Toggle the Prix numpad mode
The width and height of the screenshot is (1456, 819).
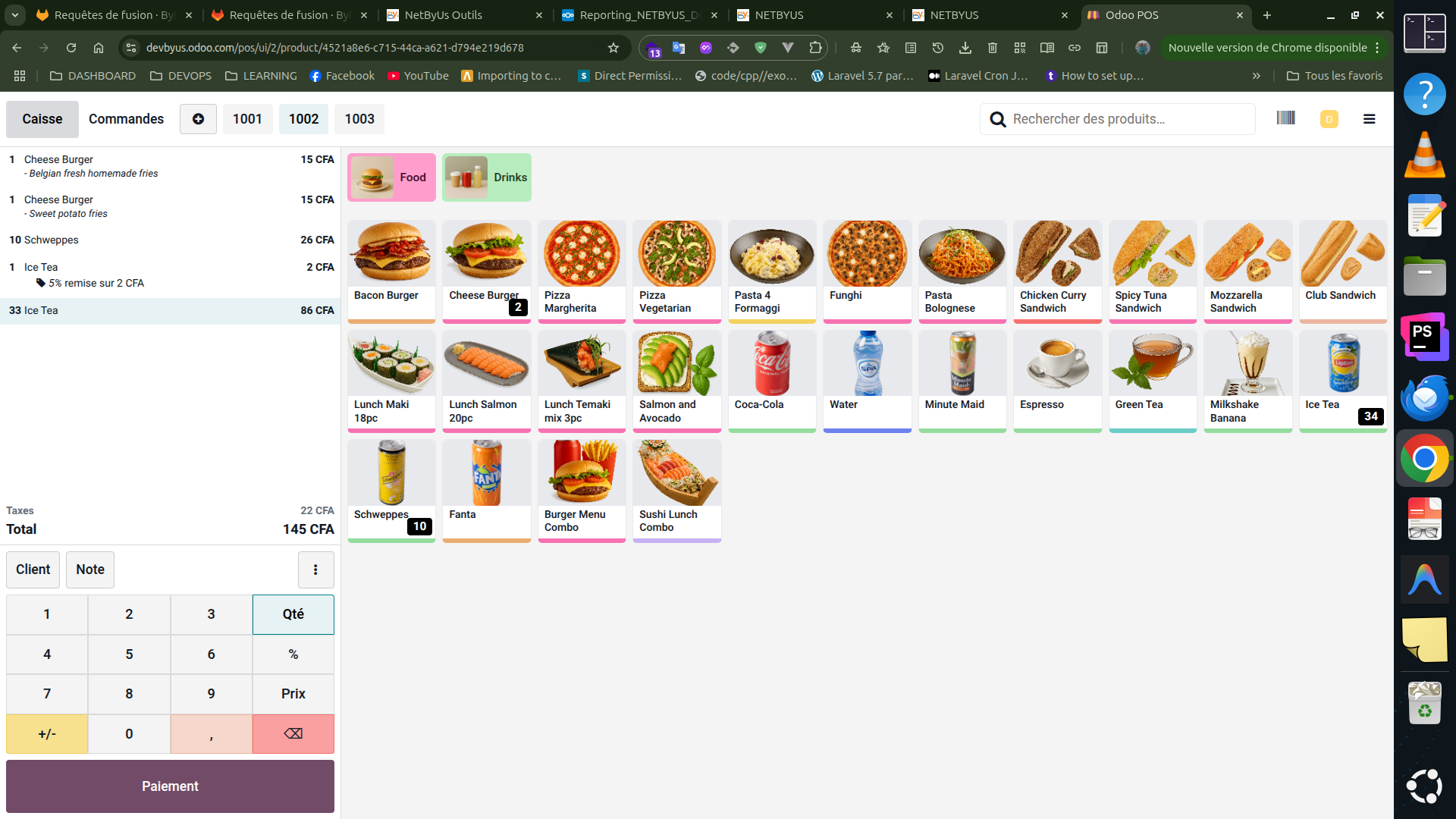point(293,694)
